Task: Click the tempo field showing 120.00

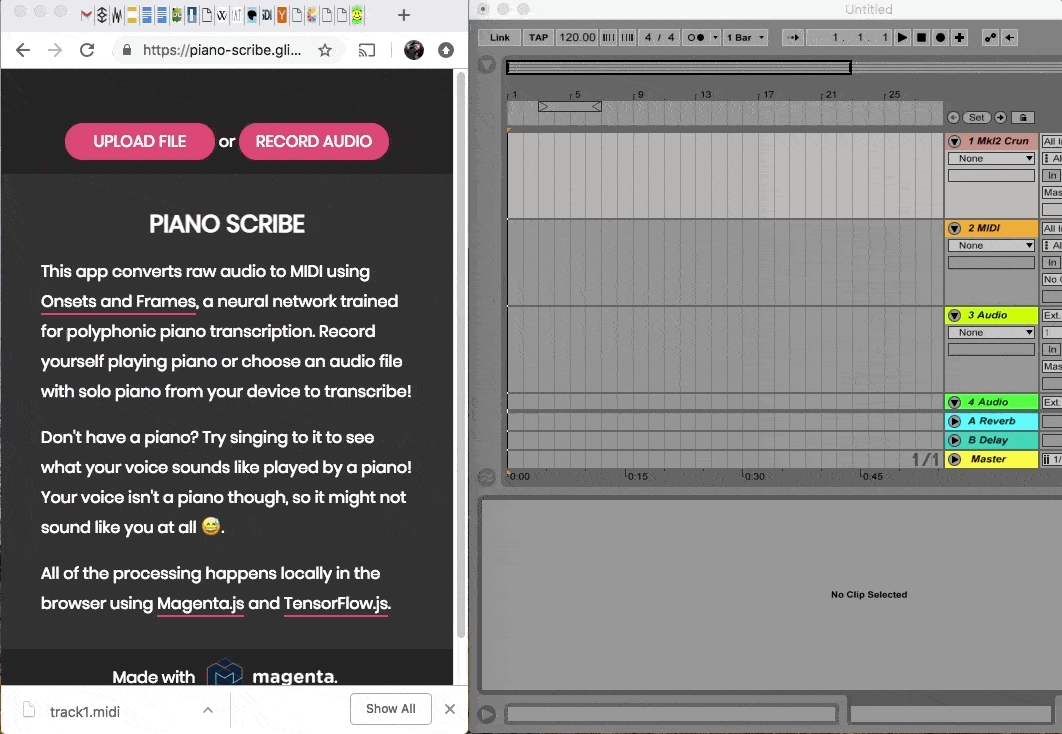Action: (x=577, y=38)
